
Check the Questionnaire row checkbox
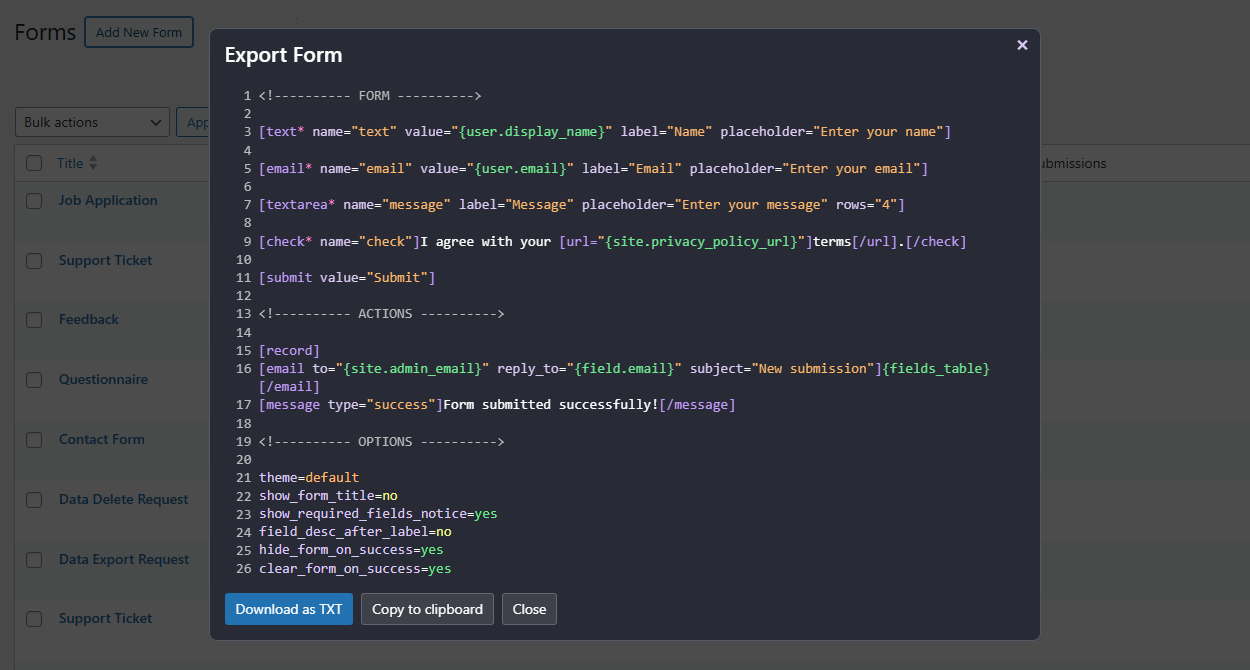coord(33,379)
